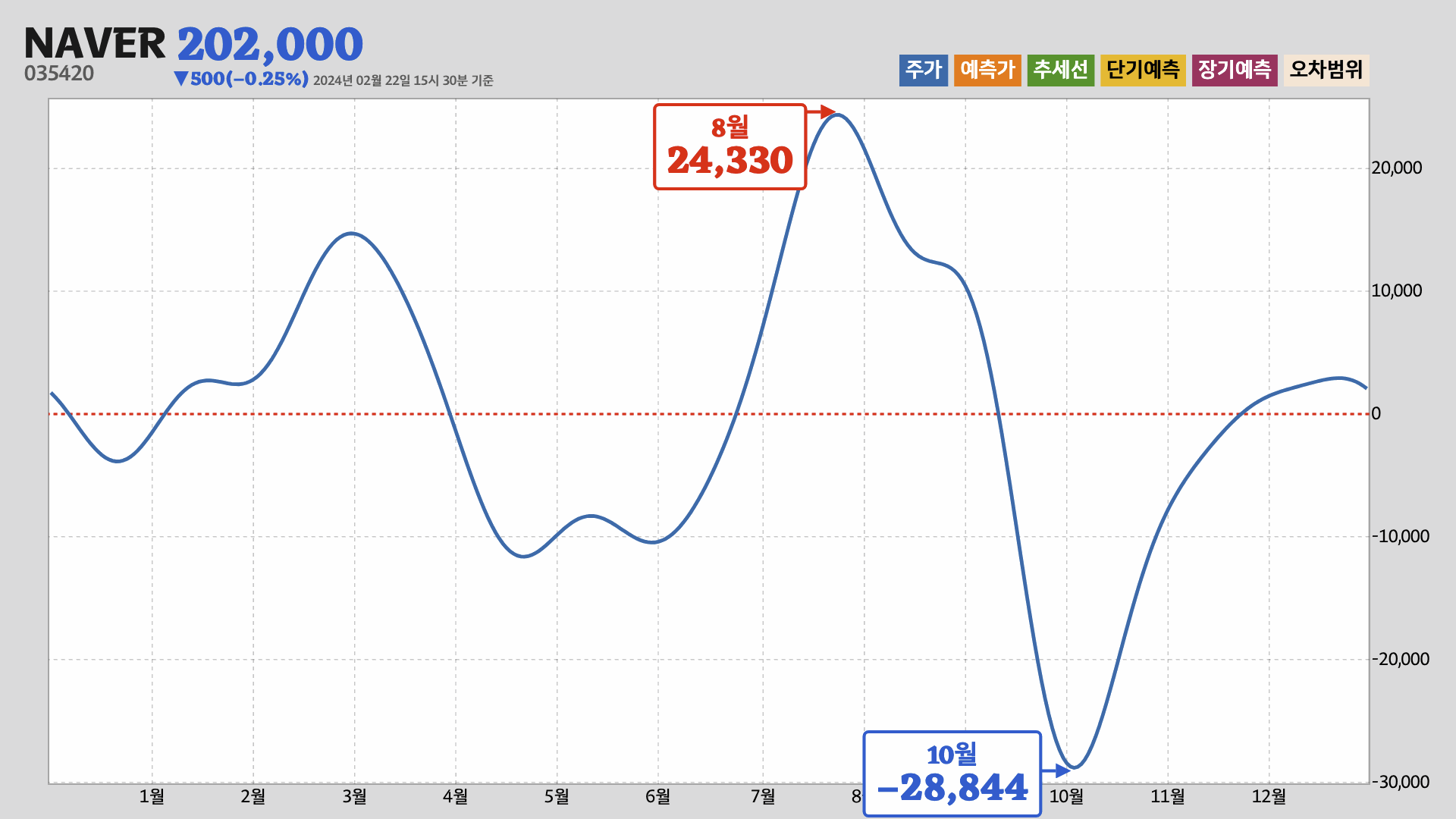
Task: Click the 6월 x-axis label
Action: click(658, 796)
